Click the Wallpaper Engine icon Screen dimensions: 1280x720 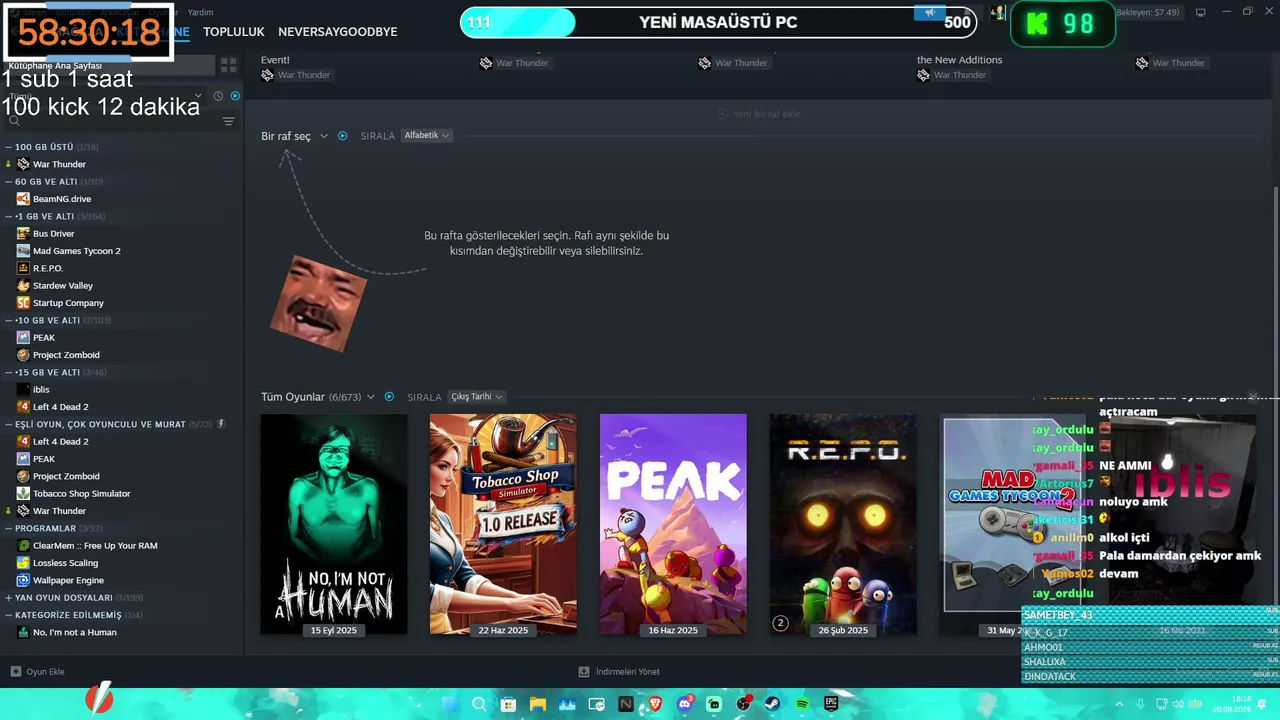click(x=23, y=580)
